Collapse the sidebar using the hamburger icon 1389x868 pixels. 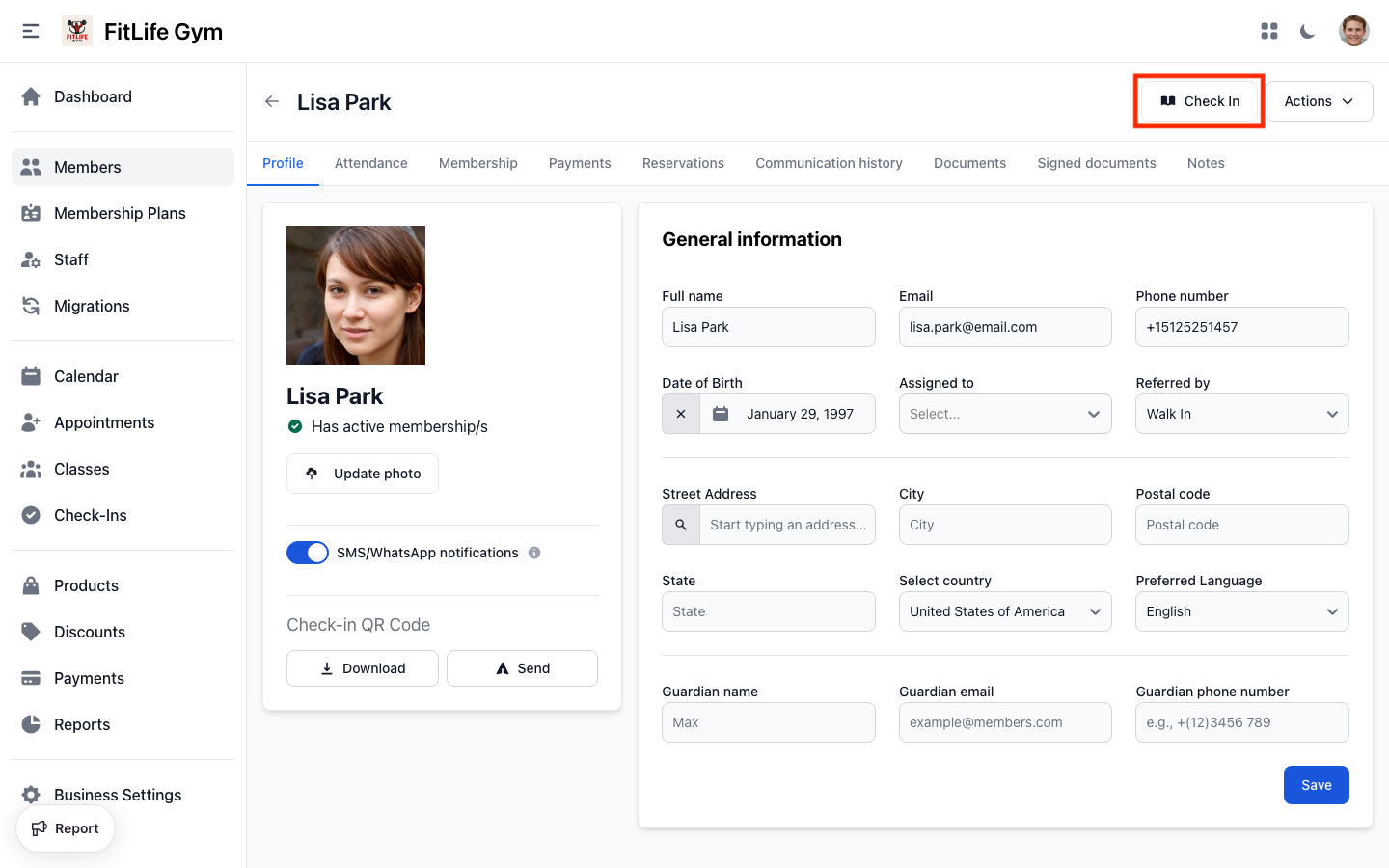click(x=30, y=30)
